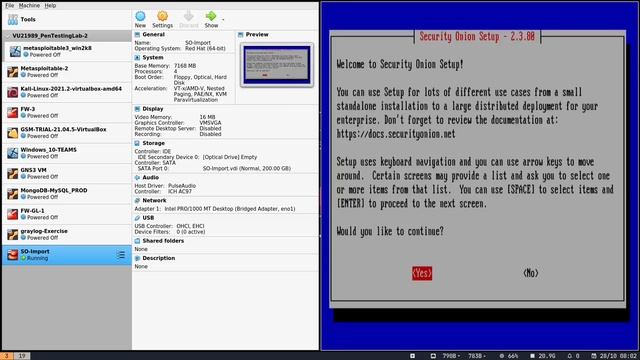The image size is (640, 360).
Task: Click the docs.securityonion.net URL text
Action: (x=396, y=134)
